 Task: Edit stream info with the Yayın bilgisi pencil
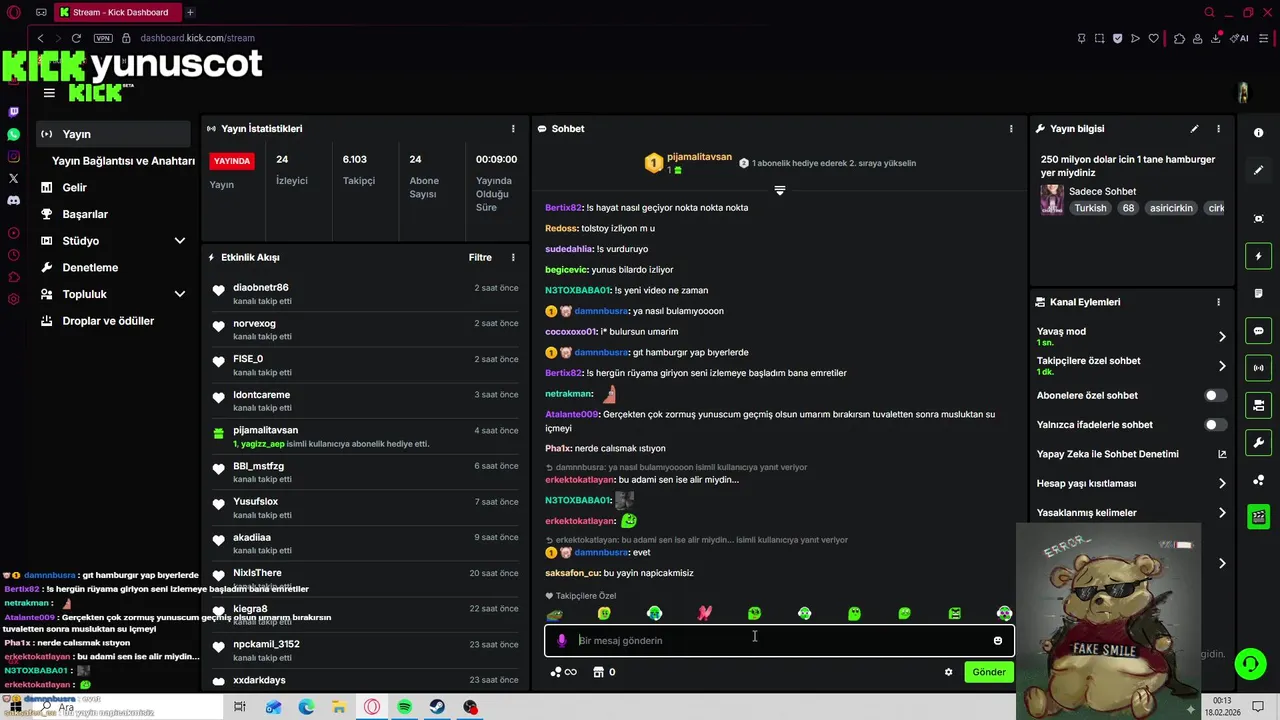point(1194,129)
